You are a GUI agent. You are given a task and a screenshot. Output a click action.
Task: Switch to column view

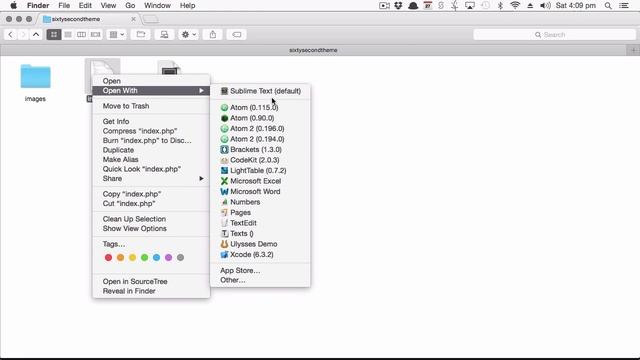coord(82,35)
